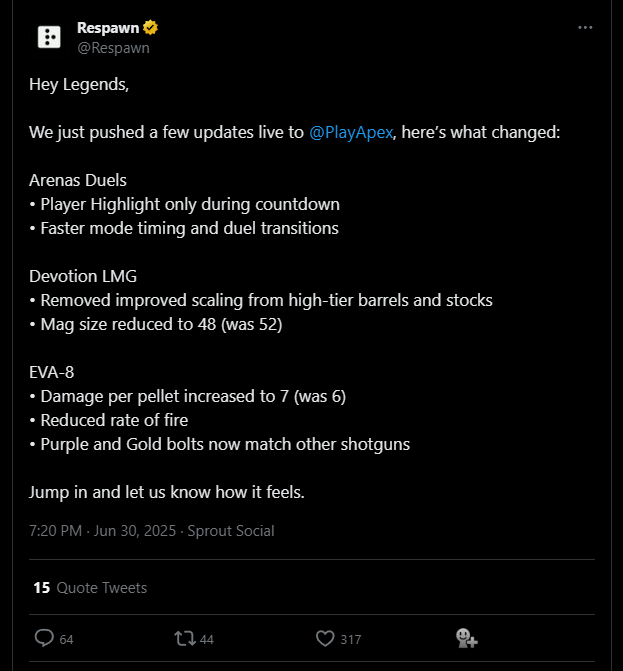Follow the @PlayApex mention link
623x671 pixels.
pyautogui.click(x=351, y=132)
